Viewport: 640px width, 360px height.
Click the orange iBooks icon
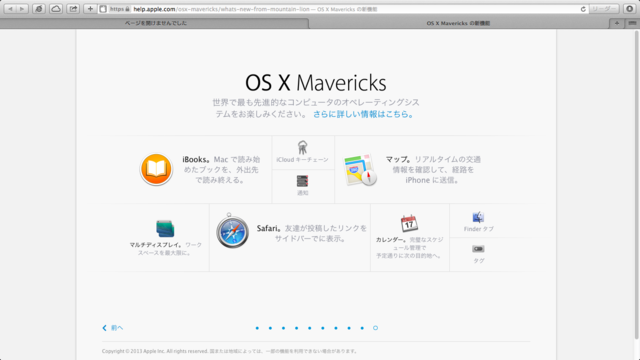156,169
